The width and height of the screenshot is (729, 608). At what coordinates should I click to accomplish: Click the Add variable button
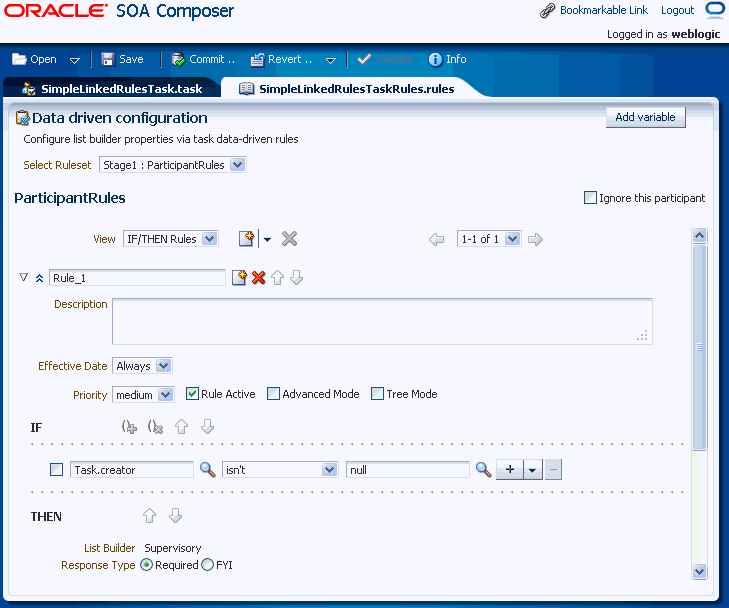coord(645,117)
